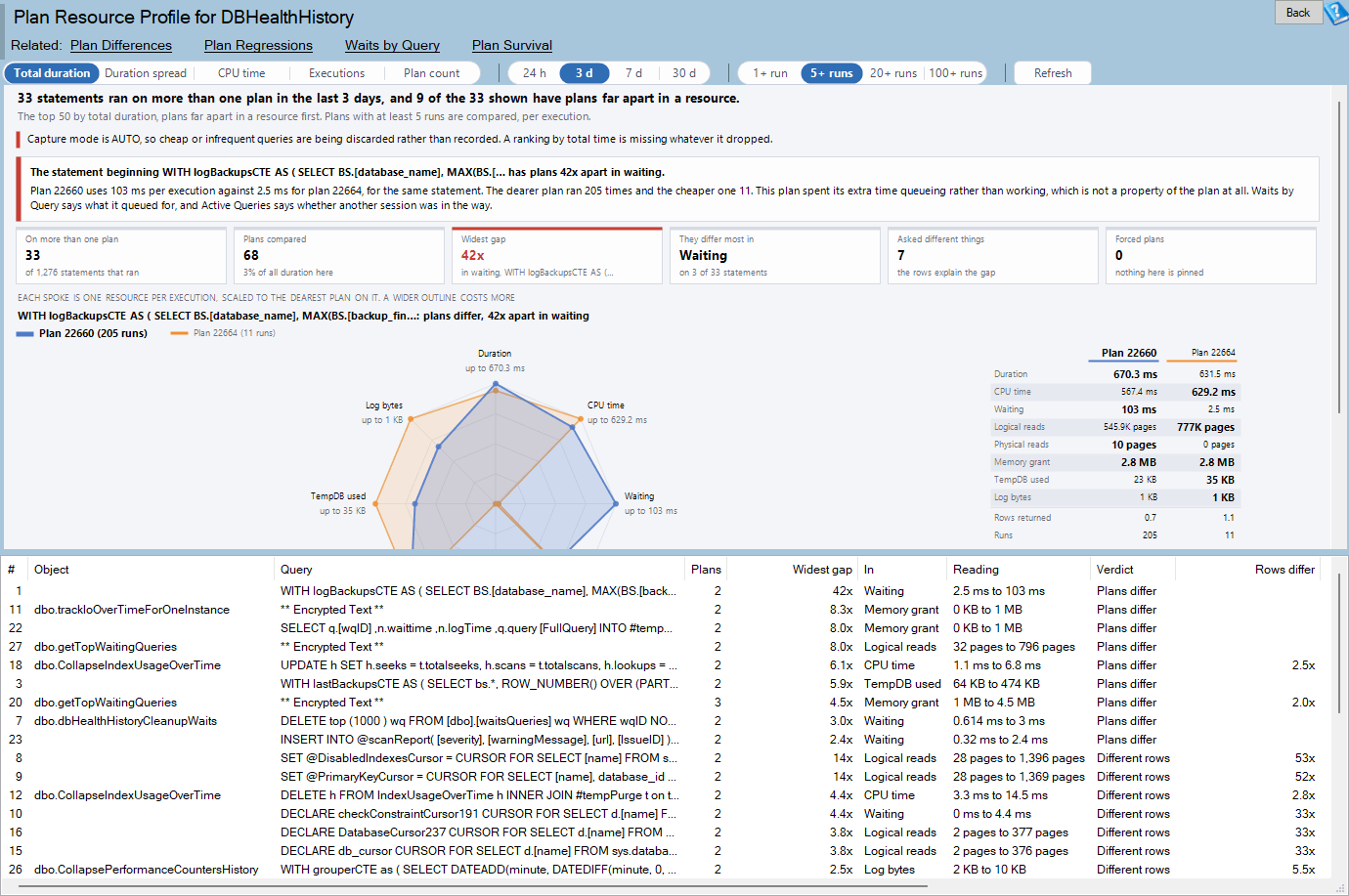Filter to 5+ runs minimum
Viewport: 1349px width, 896px height.
click(x=832, y=73)
